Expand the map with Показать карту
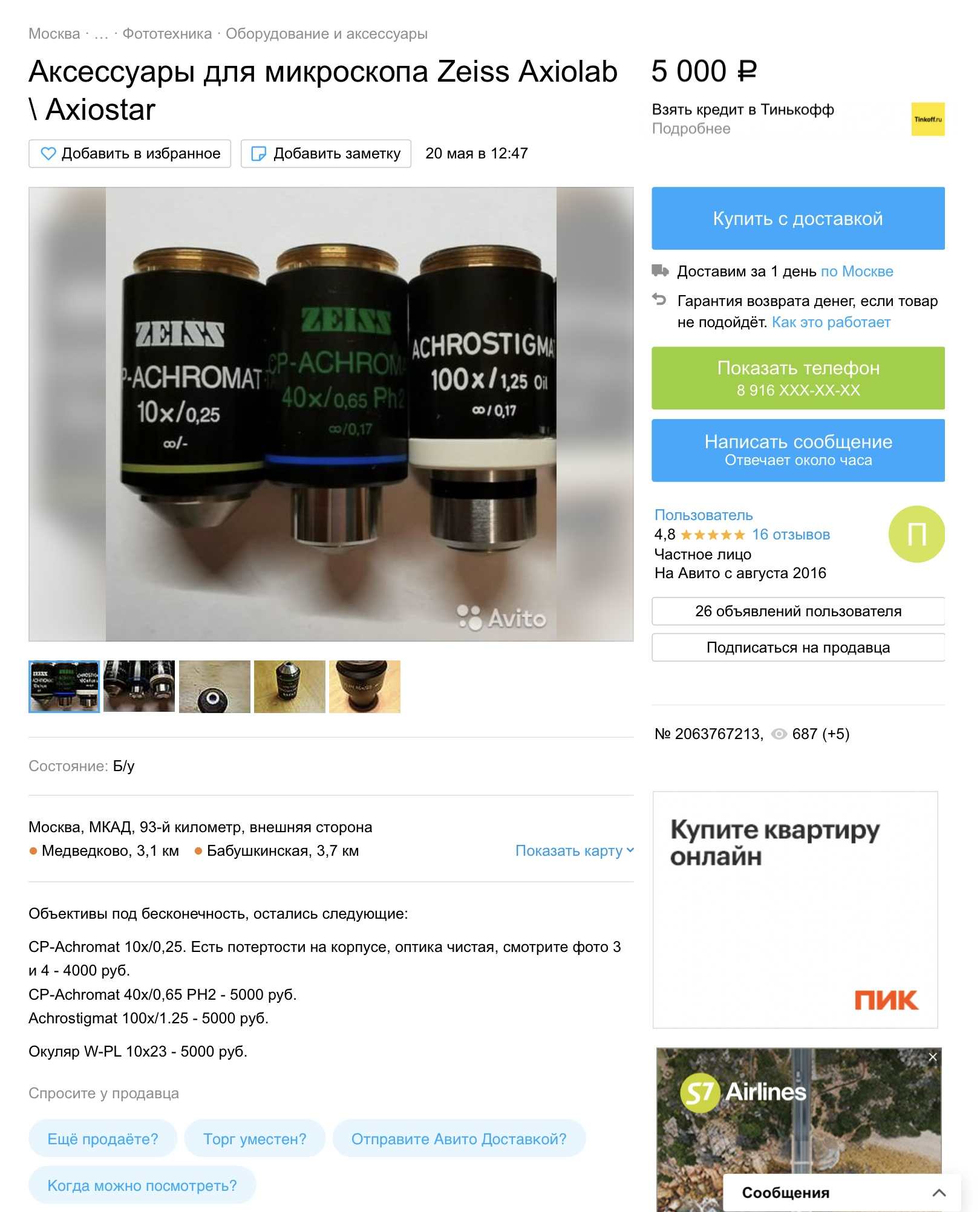The image size is (980, 1212). point(575,850)
